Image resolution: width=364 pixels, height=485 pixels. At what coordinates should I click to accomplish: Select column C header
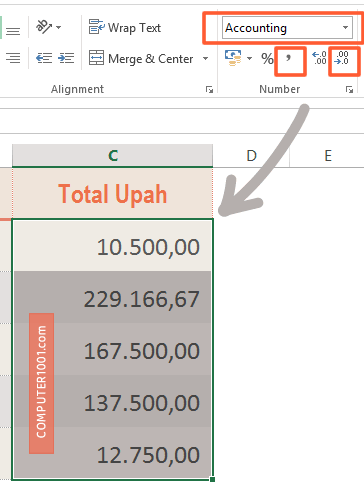[113, 155]
